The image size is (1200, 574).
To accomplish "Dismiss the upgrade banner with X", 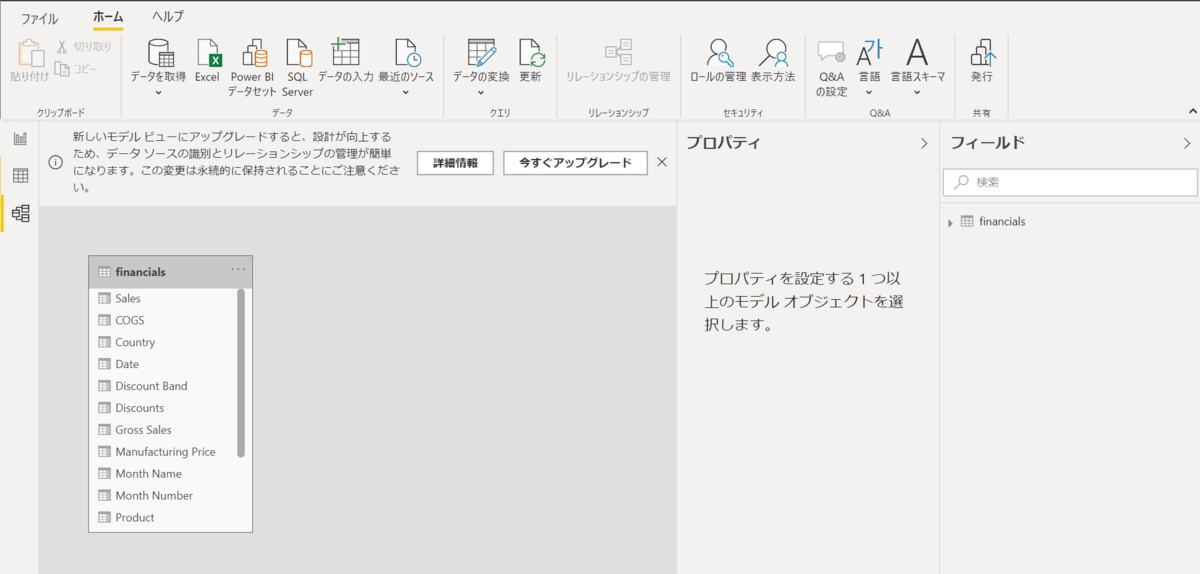I will point(662,161).
